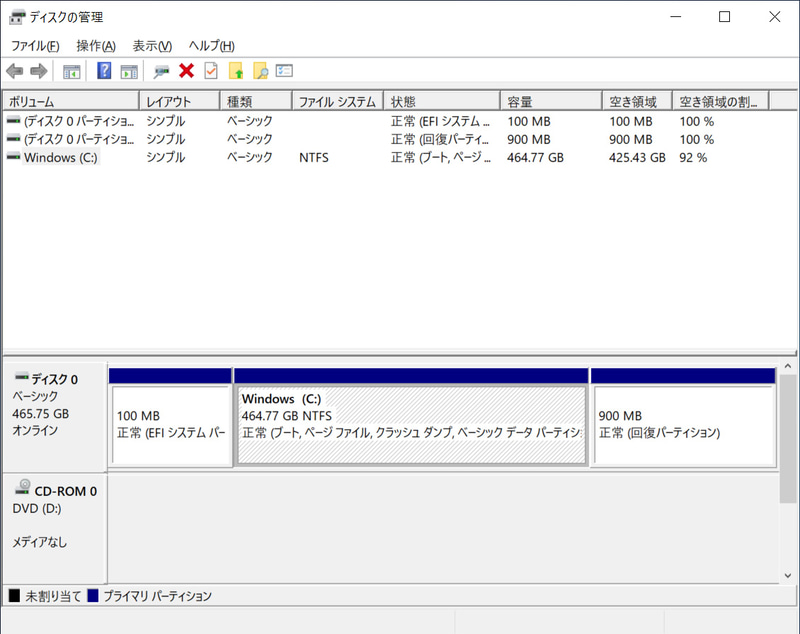Click the list settings toolbar icon
Screen dimensions: 800x634
coord(284,70)
